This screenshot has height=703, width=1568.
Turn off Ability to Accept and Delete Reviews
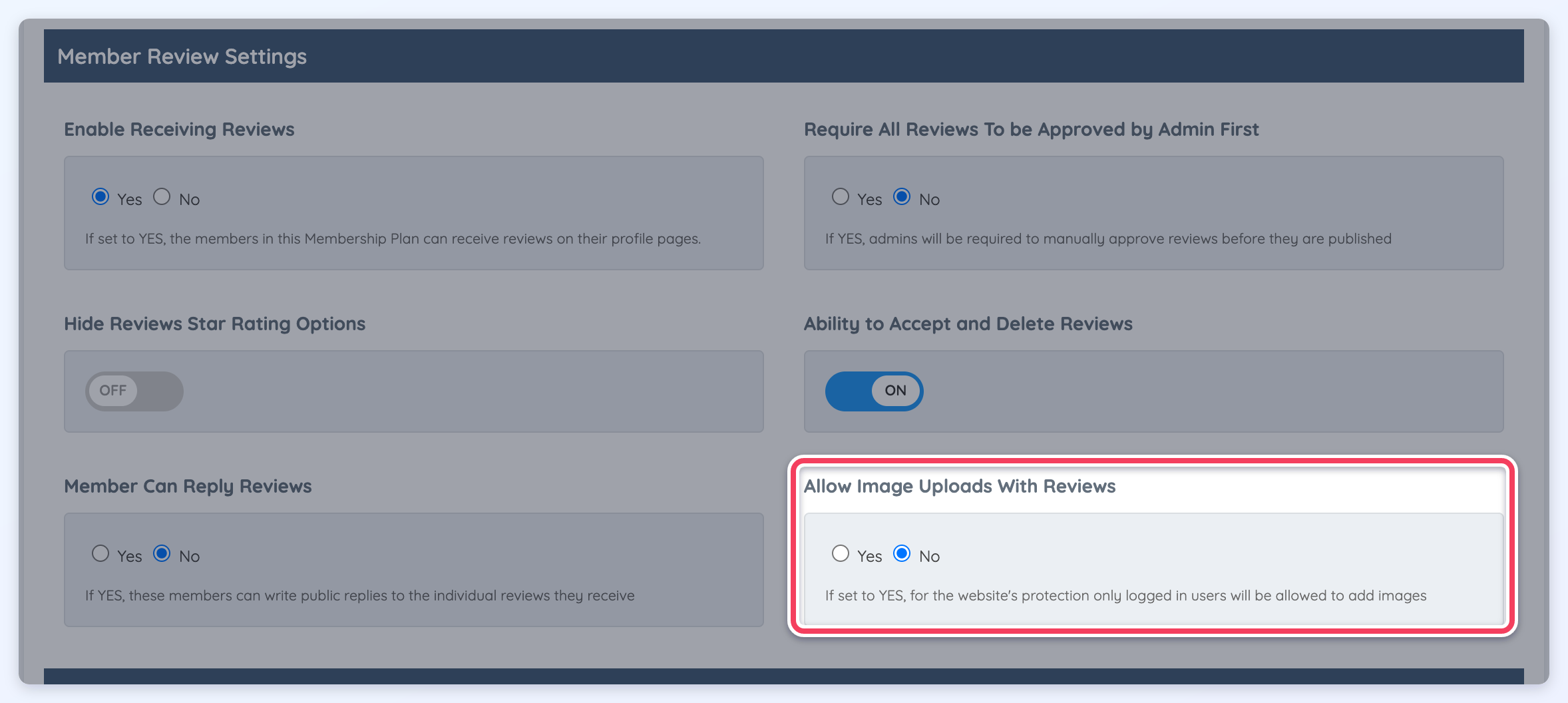click(875, 391)
